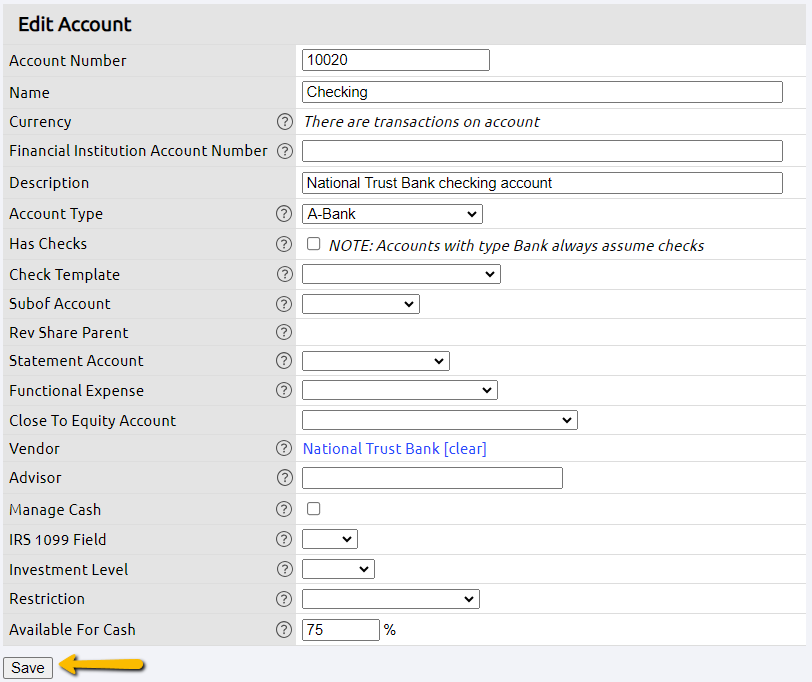Screen dimensions: 812x682
Task: Click the Has Checks help icon
Action: (x=285, y=244)
